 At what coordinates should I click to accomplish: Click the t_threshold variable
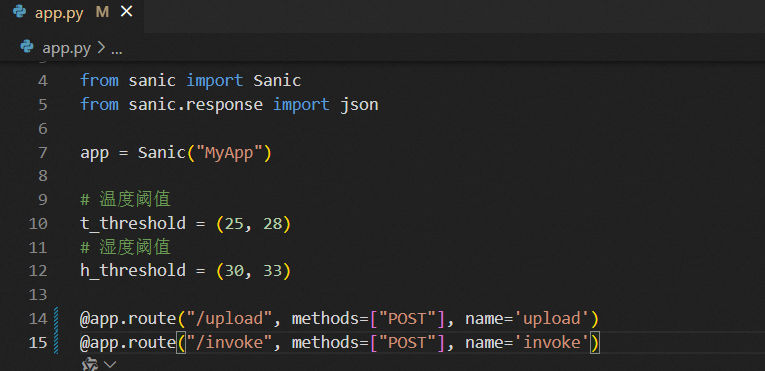pyautogui.click(x=133, y=224)
